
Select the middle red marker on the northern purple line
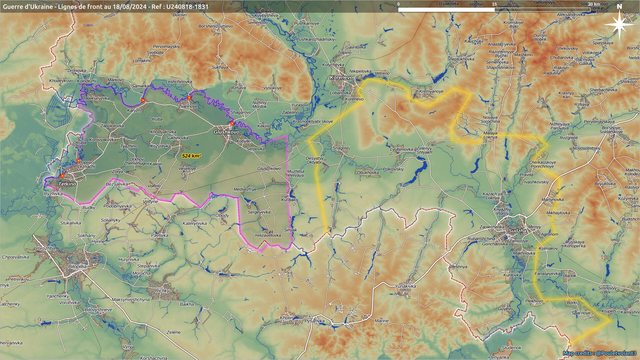[x=189, y=98]
